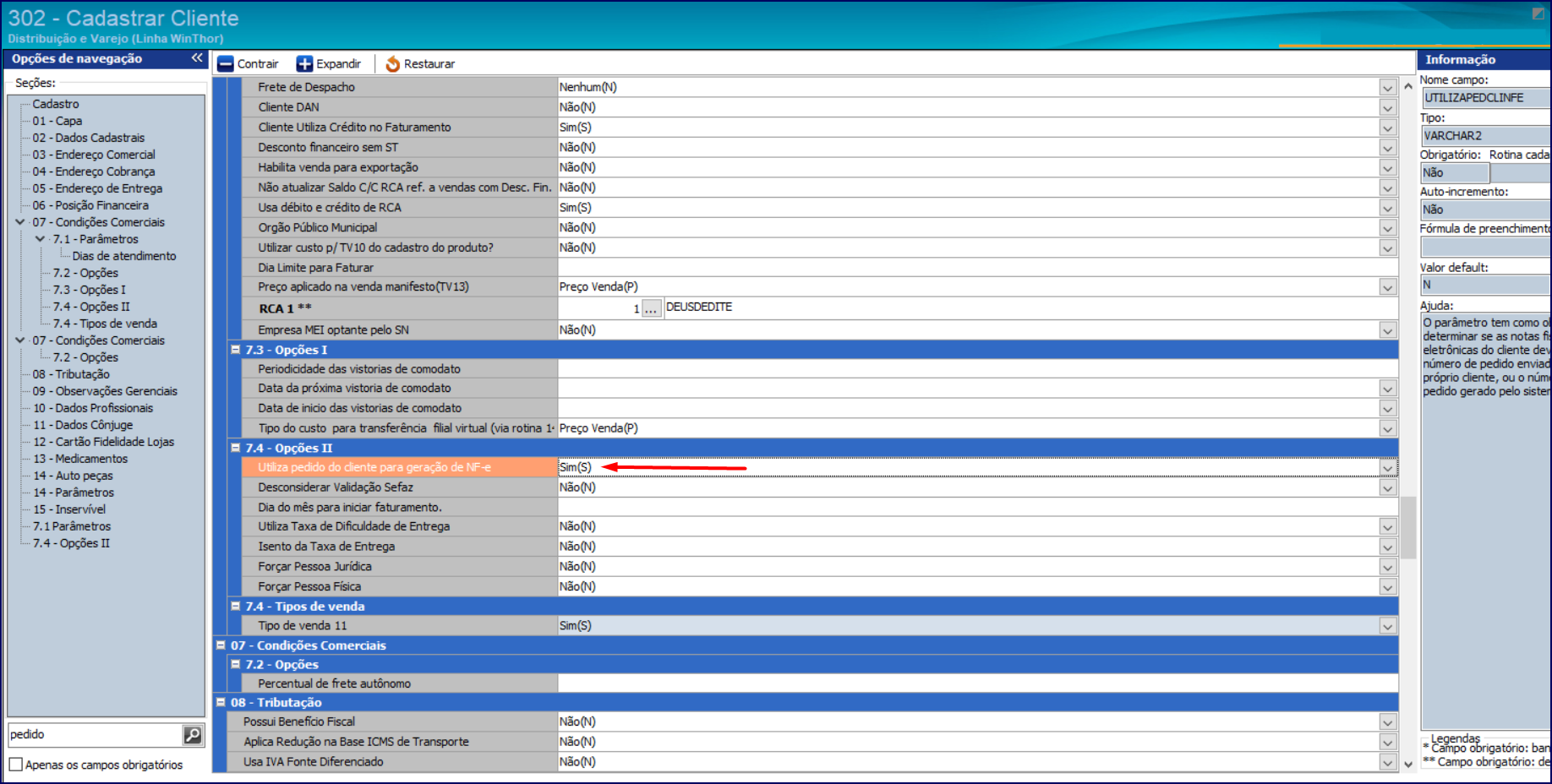Open Possui Benefício Fiscal dropdown

click(x=1387, y=722)
